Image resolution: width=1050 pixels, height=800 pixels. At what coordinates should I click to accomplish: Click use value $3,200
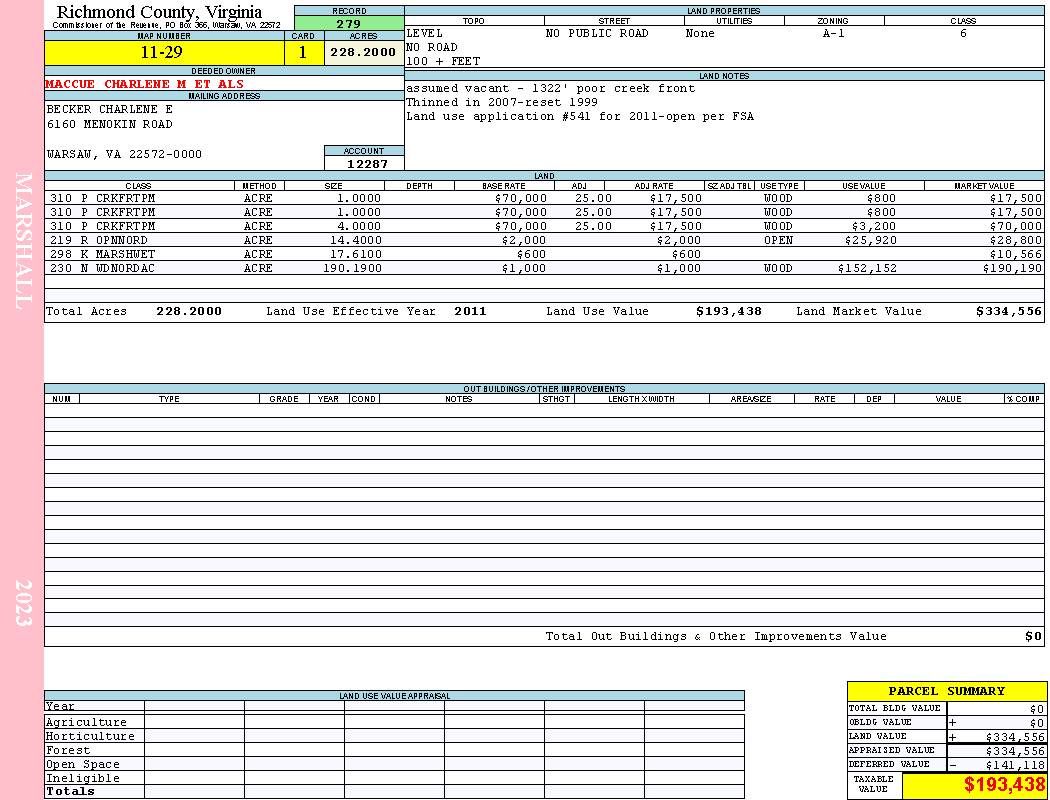pos(874,226)
